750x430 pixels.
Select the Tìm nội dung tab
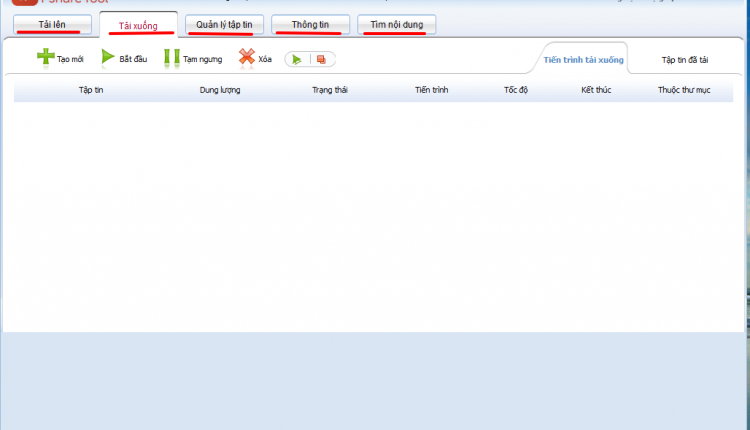point(397,24)
